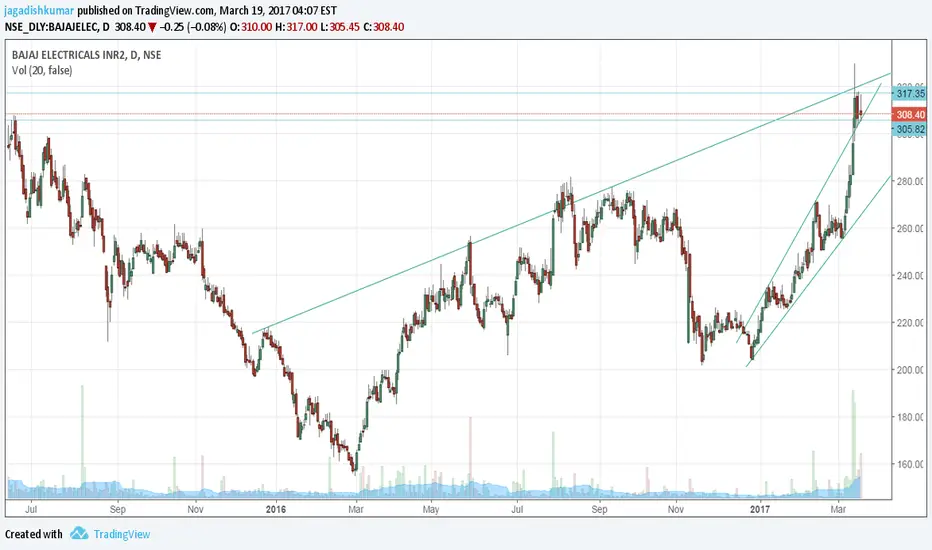This screenshot has width=932, height=550.
Task: Click the H:317.00 high value
Action: [x=296, y=27]
